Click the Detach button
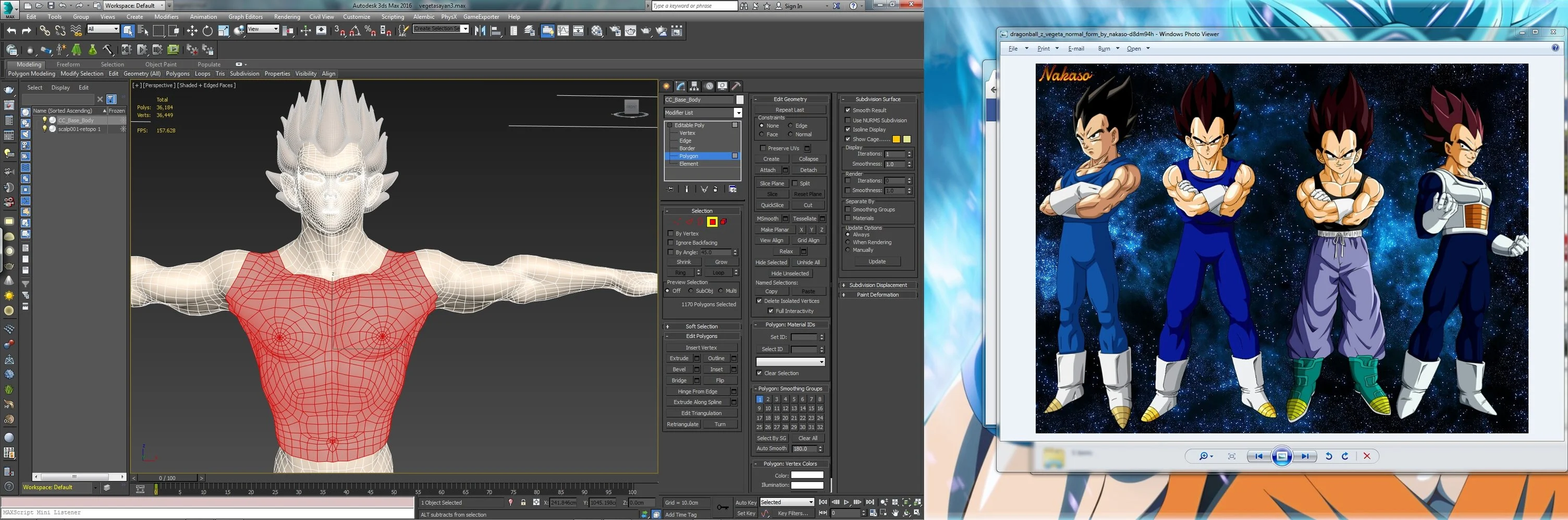Image resolution: width=1568 pixels, height=520 pixels. click(x=808, y=170)
